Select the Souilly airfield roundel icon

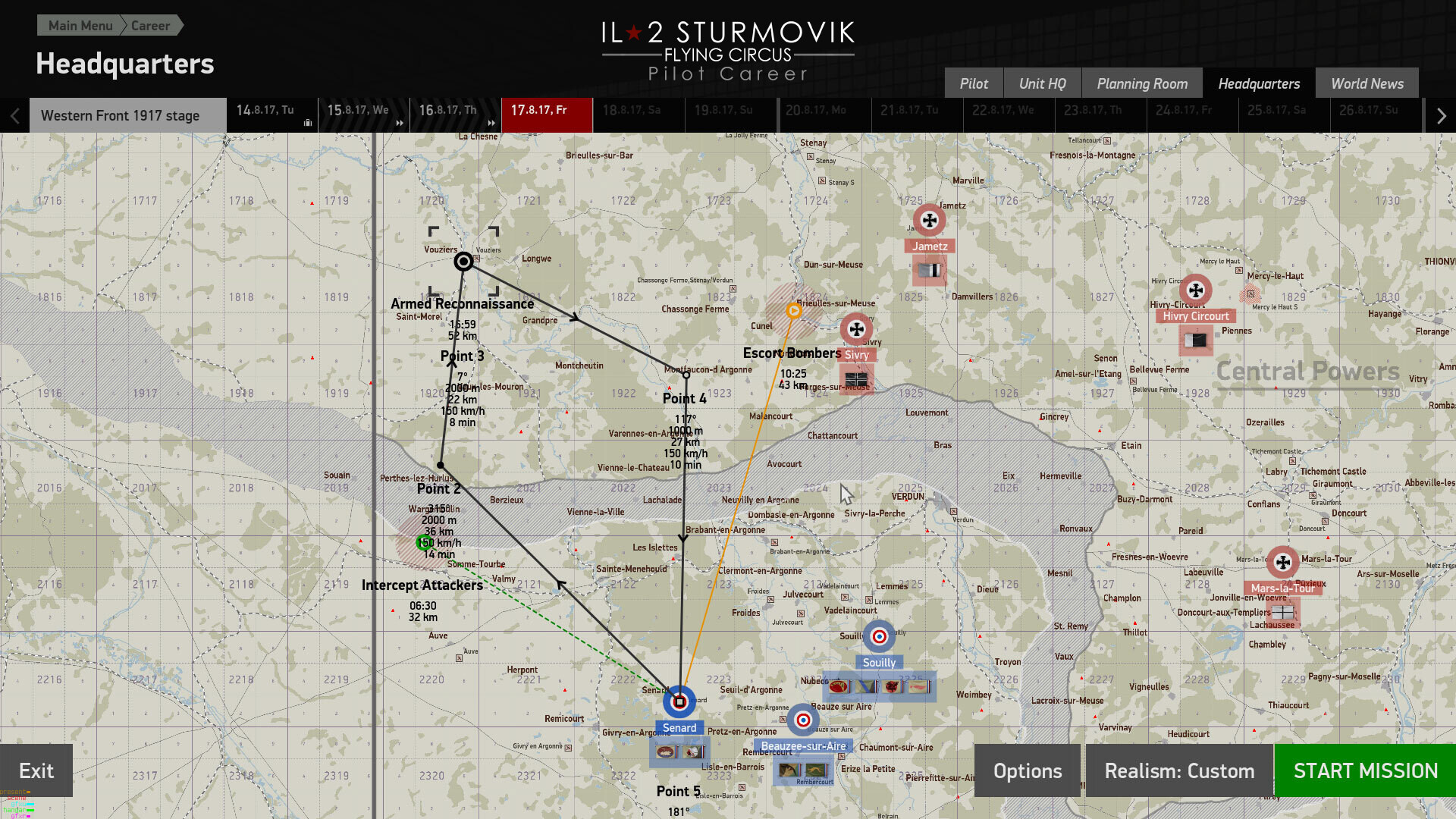point(879,637)
